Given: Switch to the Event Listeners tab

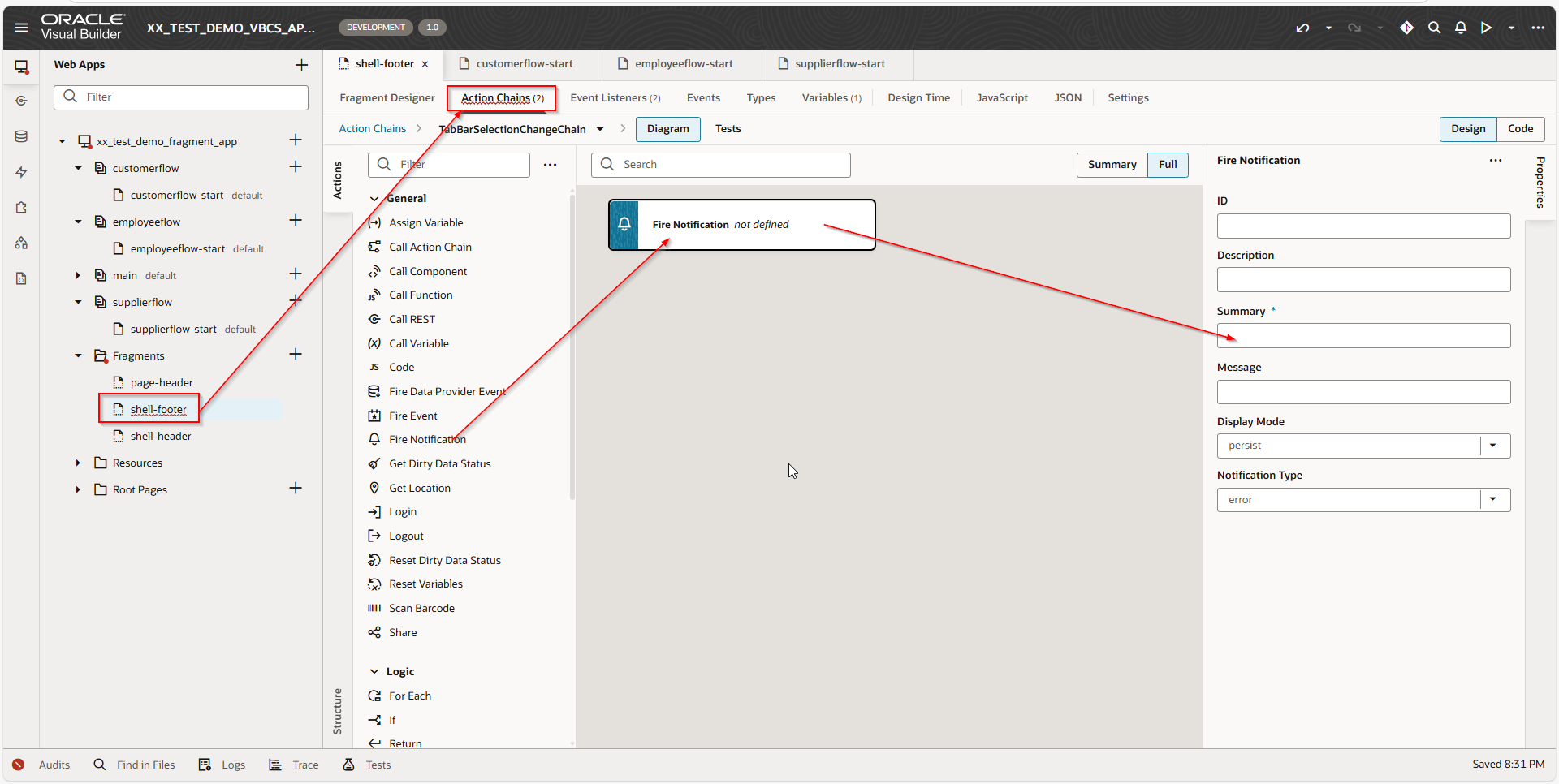Looking at the screenshot, I should [x=615, y=98].
